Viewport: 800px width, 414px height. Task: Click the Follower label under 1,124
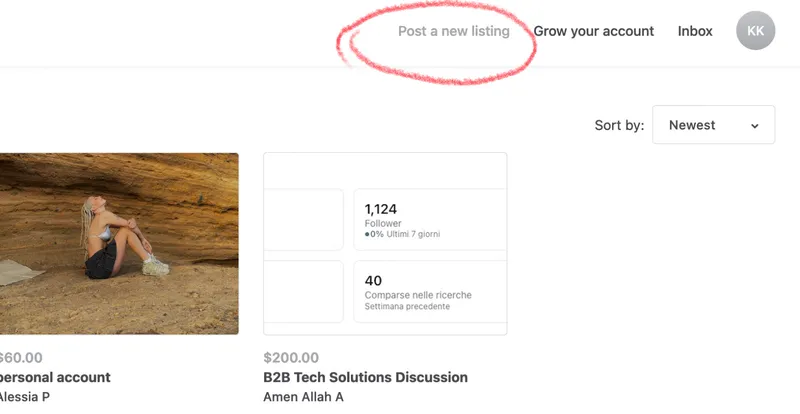pos(383,223)
